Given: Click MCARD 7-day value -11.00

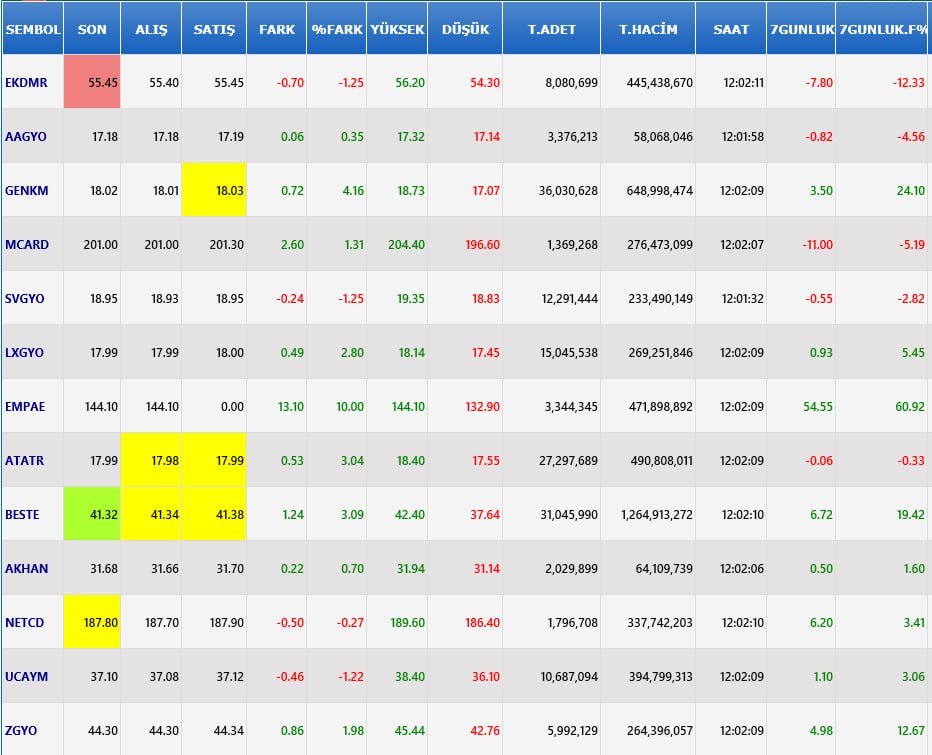Looking at the screenshot, I should click(x=817, y=244).
